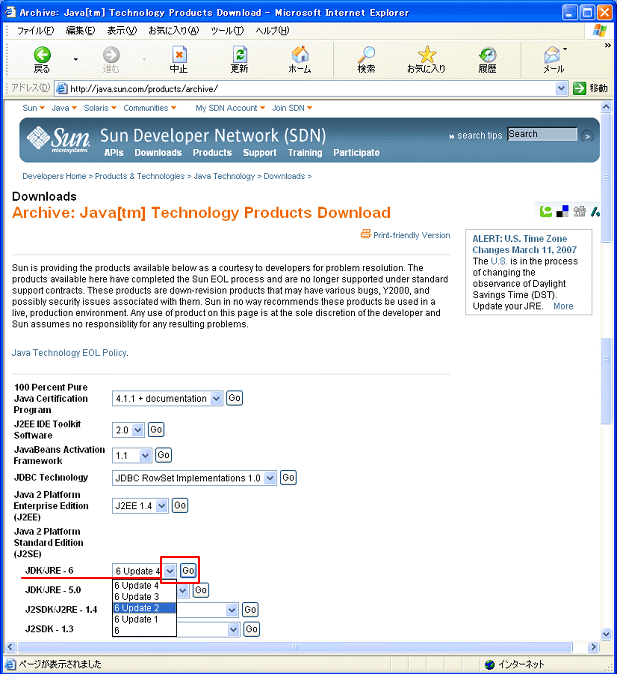This screenshot has height=674, width=617.
Task: Click the round search submit arrow icon
Action: tap(586, 136)
